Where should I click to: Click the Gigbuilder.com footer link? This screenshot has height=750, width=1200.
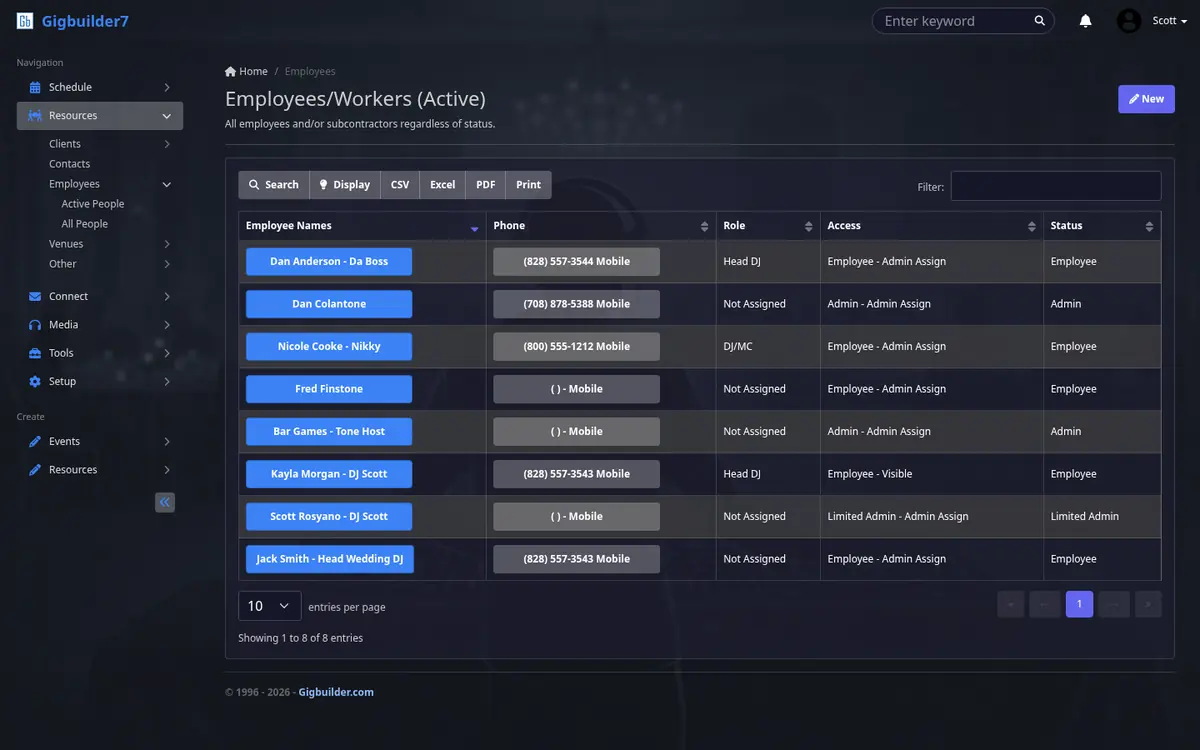coord(336,692)
